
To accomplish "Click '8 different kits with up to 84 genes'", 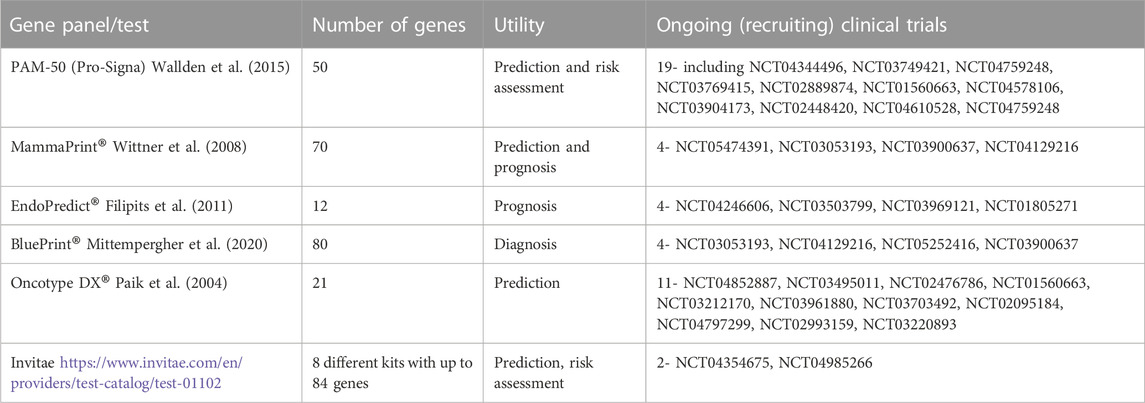I will click(388, 372).
